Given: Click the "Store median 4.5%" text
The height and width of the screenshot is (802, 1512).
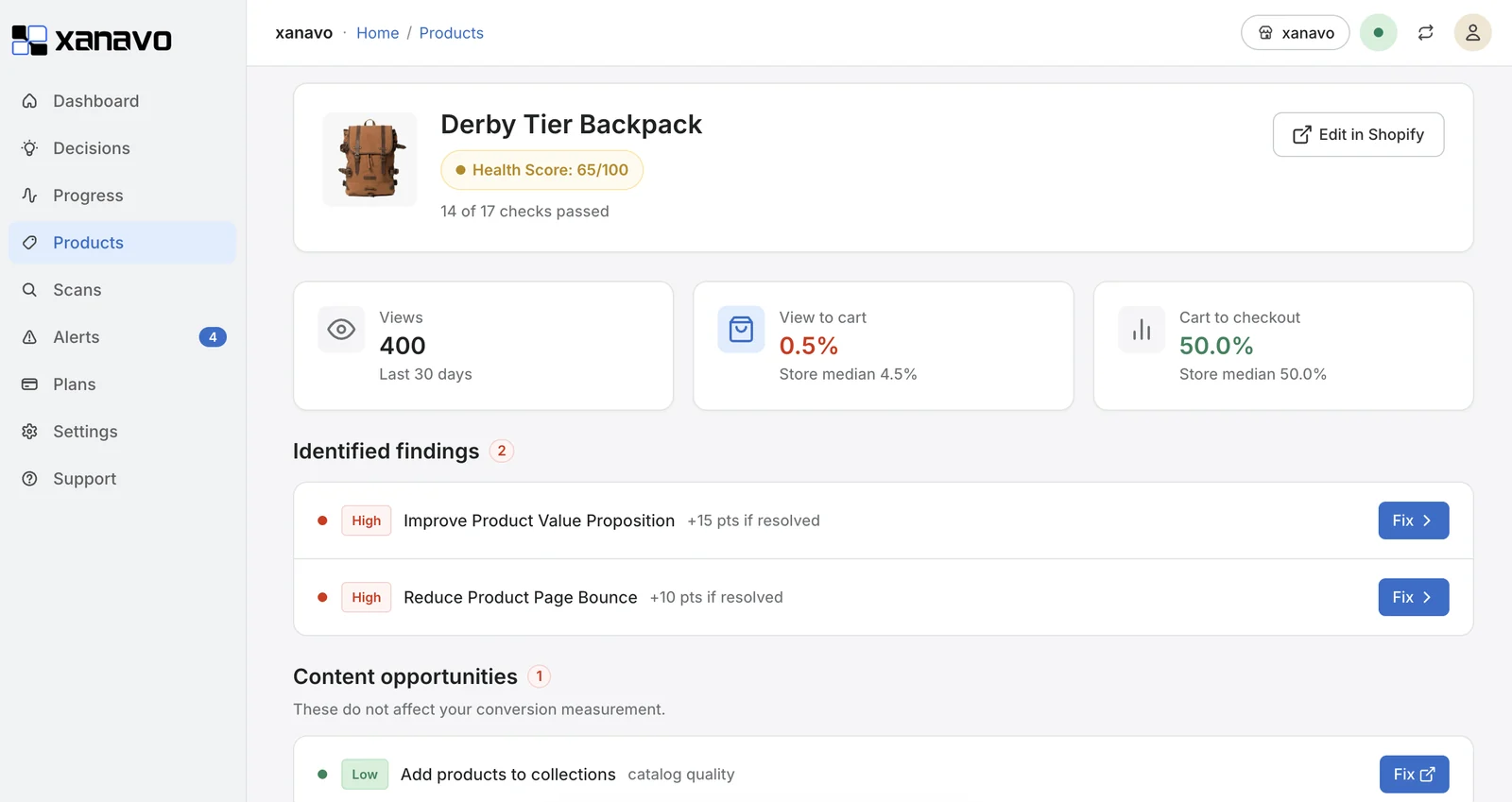Looking at the screenshot, I should [848, 374].
